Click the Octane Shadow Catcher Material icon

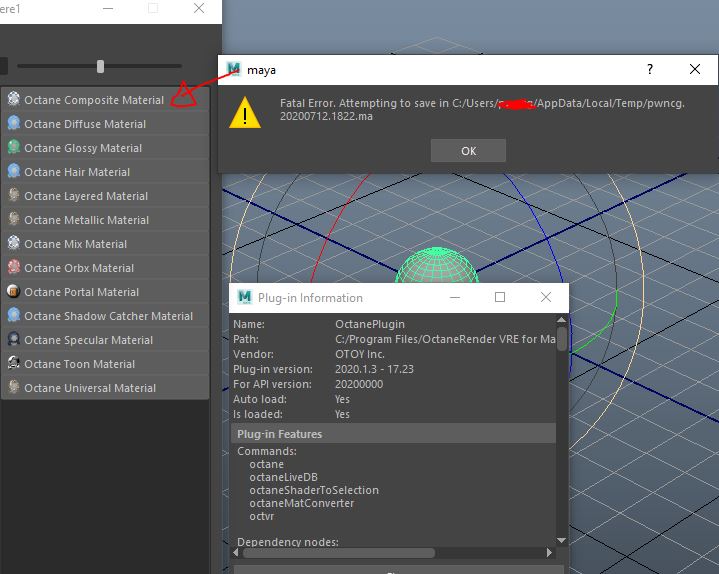point(14,315)
